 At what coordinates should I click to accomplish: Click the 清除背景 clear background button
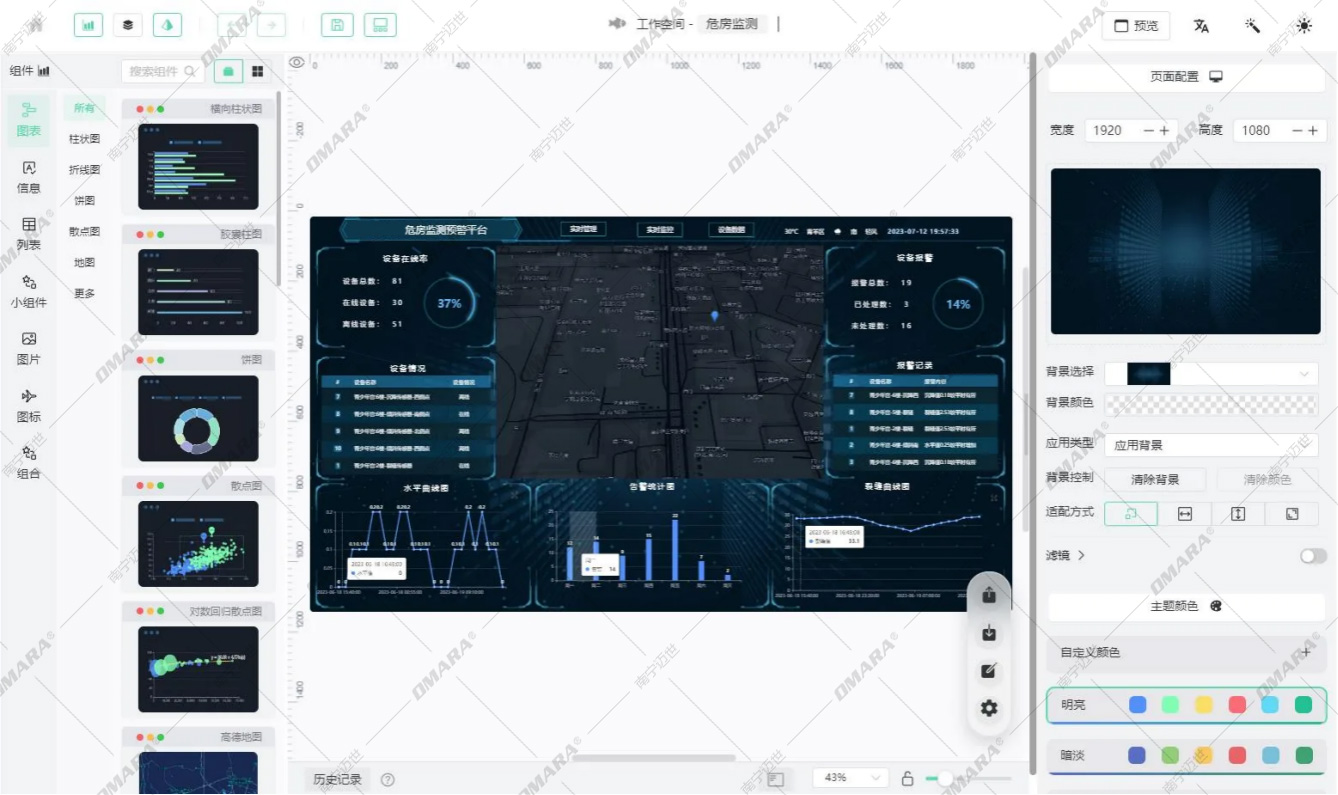click(x=1154, y=480)
